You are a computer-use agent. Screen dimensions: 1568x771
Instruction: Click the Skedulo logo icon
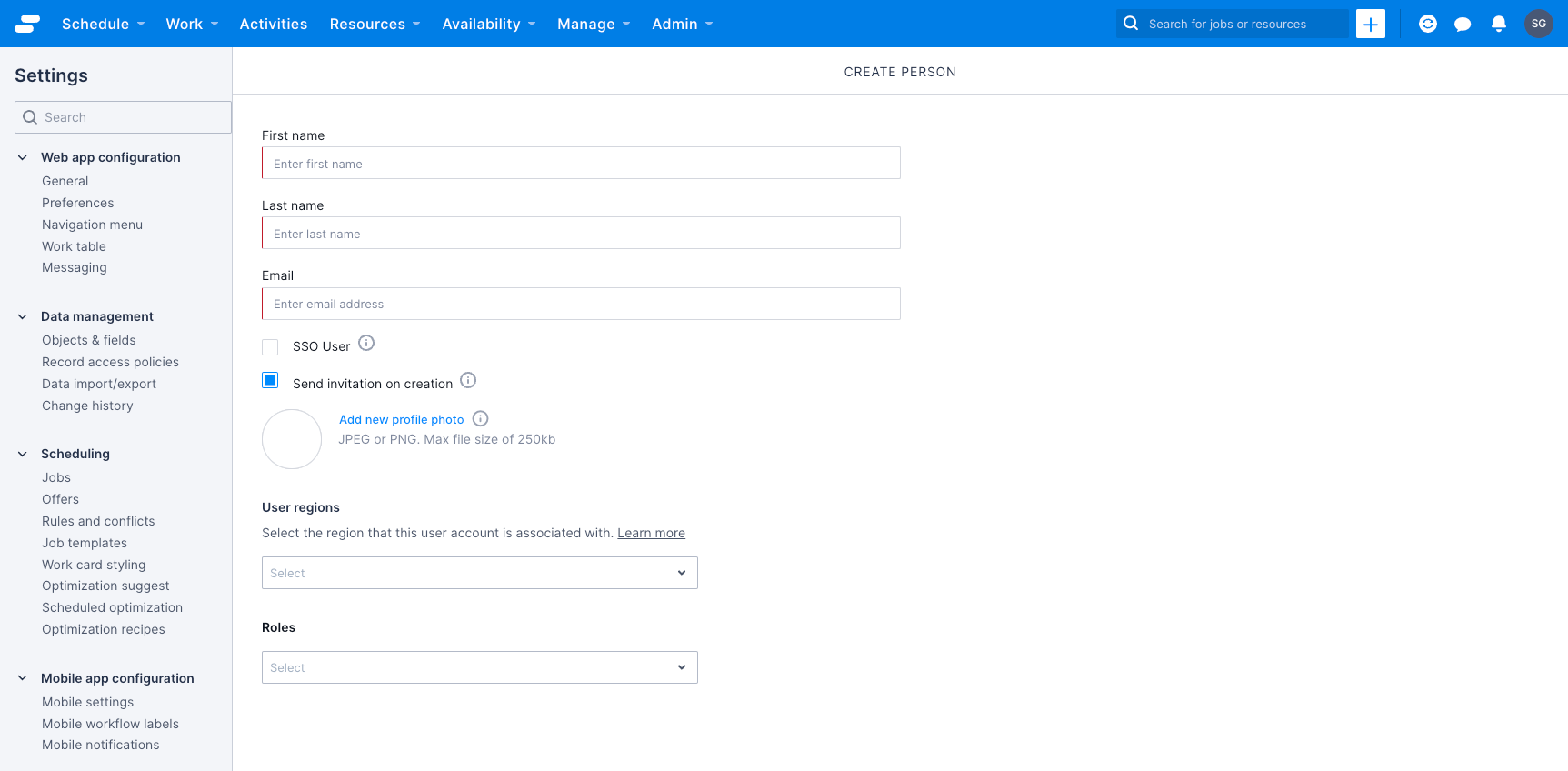[x=27, y=24]
